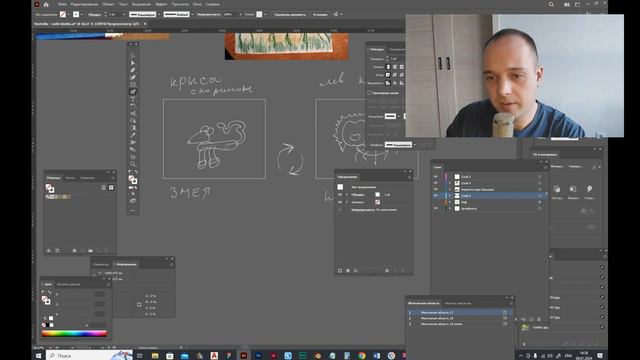Open Edit Toolbar three-dots button

click(x=133, y=210)
